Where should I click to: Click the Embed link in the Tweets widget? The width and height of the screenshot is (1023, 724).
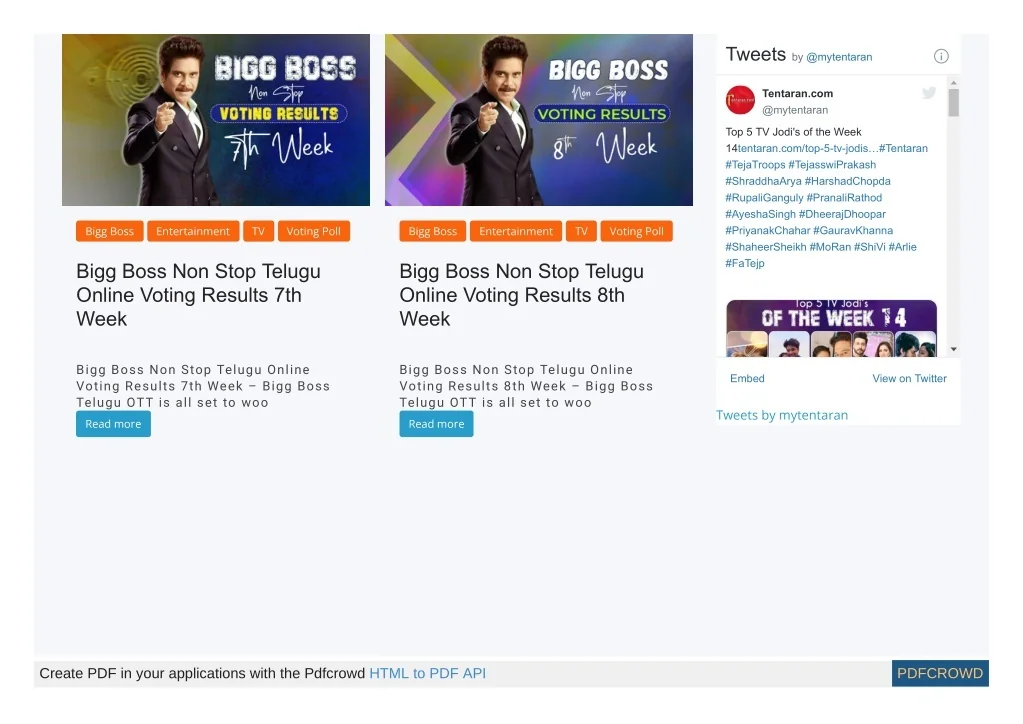coord(747,378)
